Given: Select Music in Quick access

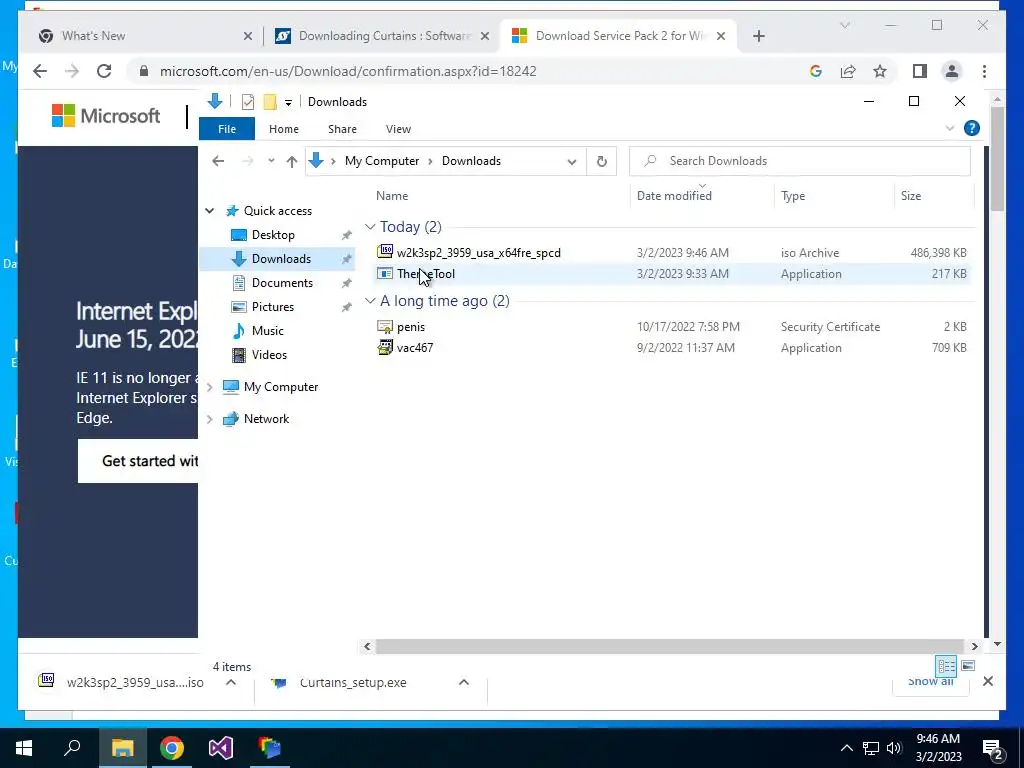Looking at the screenshot, I should (268, 331).
